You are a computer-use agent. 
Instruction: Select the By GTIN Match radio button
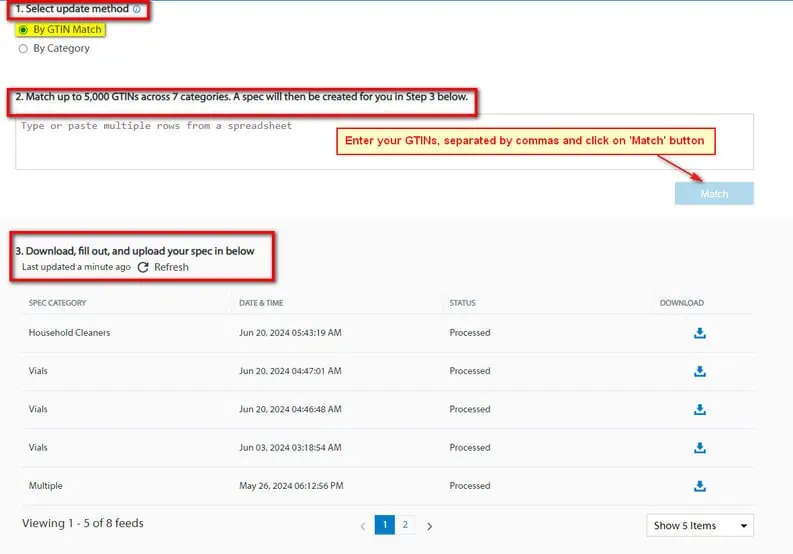point(23,30)
